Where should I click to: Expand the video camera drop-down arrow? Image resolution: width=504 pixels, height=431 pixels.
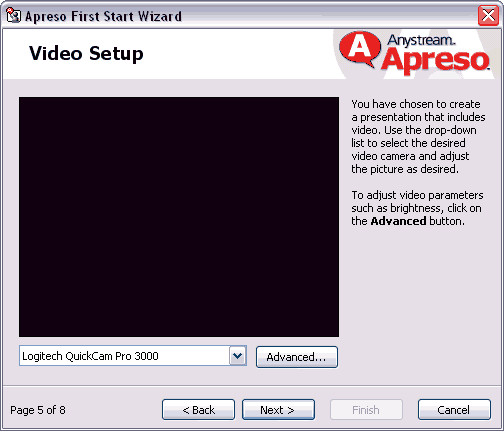pos(238,356)
